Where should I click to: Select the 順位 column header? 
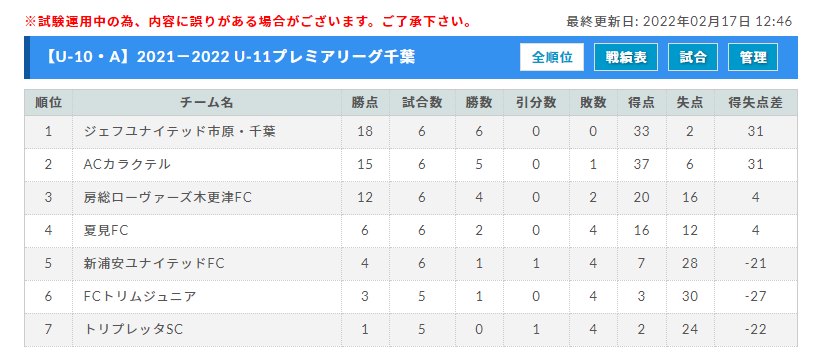pyautogui.click(x=48, y=103)
